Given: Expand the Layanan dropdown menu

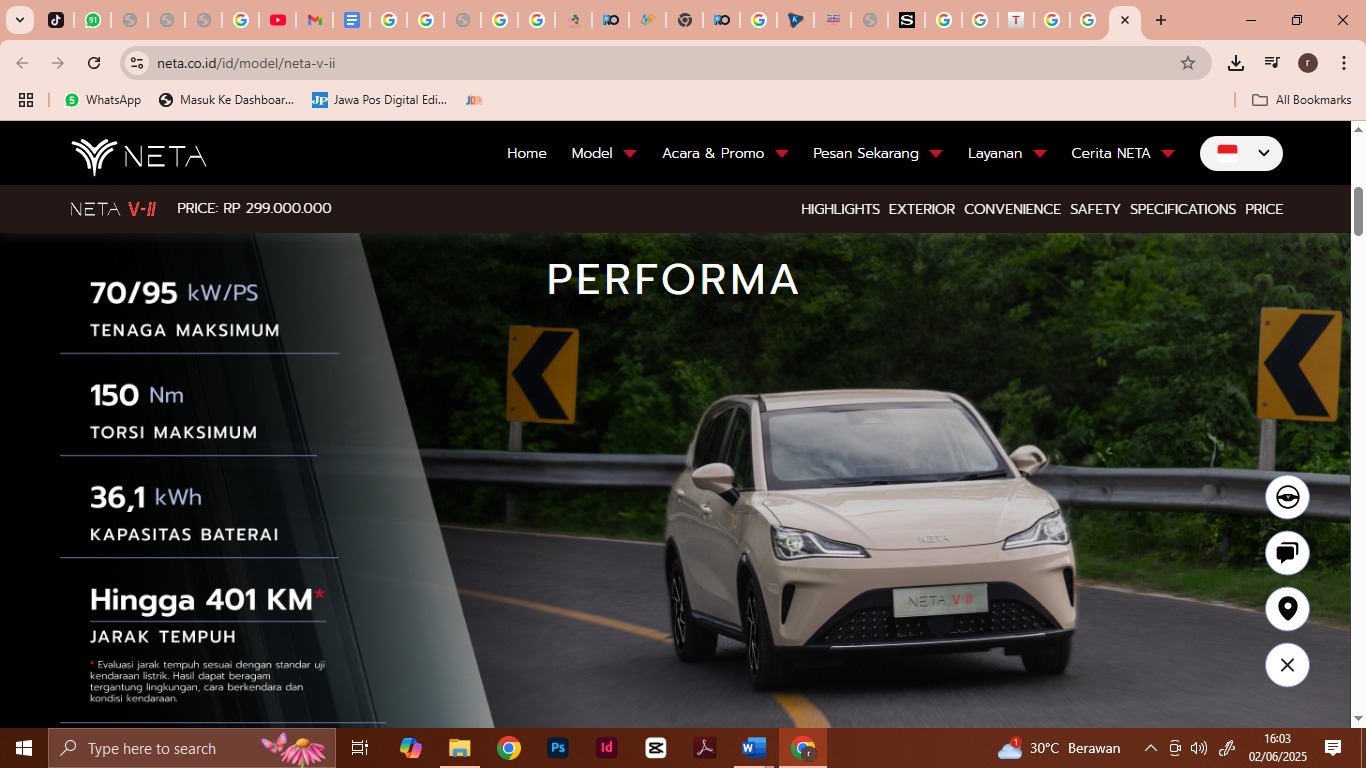Looking at the screenshot, I should coord(1007,153).
